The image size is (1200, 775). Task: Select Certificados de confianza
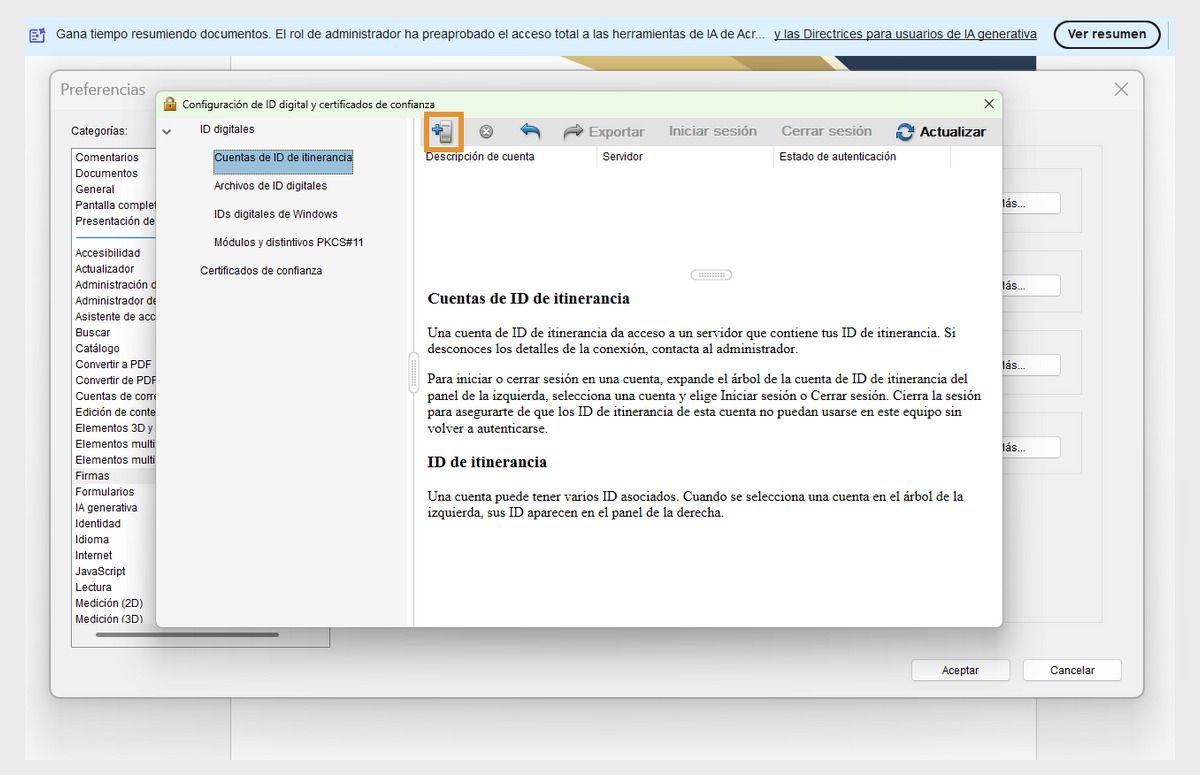(x=261, y=270)
